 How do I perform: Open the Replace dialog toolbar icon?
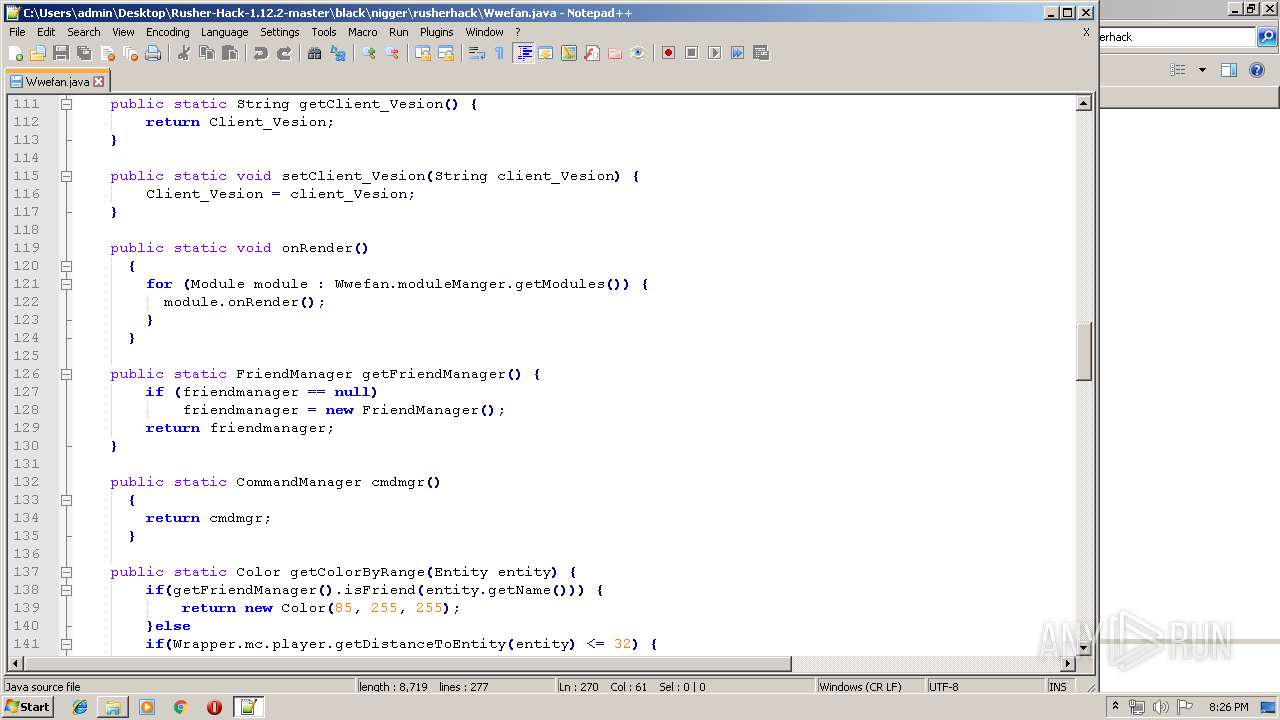pyautogui.click(x=337, y=53)
